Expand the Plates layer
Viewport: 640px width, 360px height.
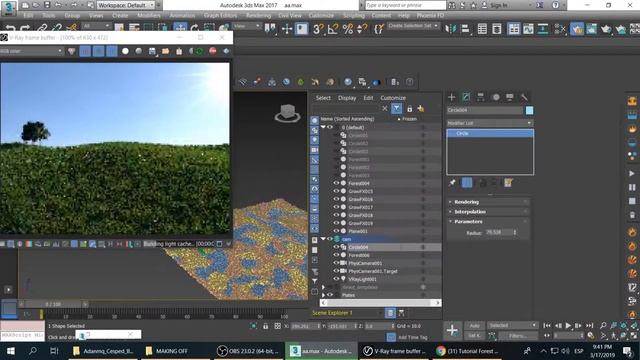(x=323, y=295)
